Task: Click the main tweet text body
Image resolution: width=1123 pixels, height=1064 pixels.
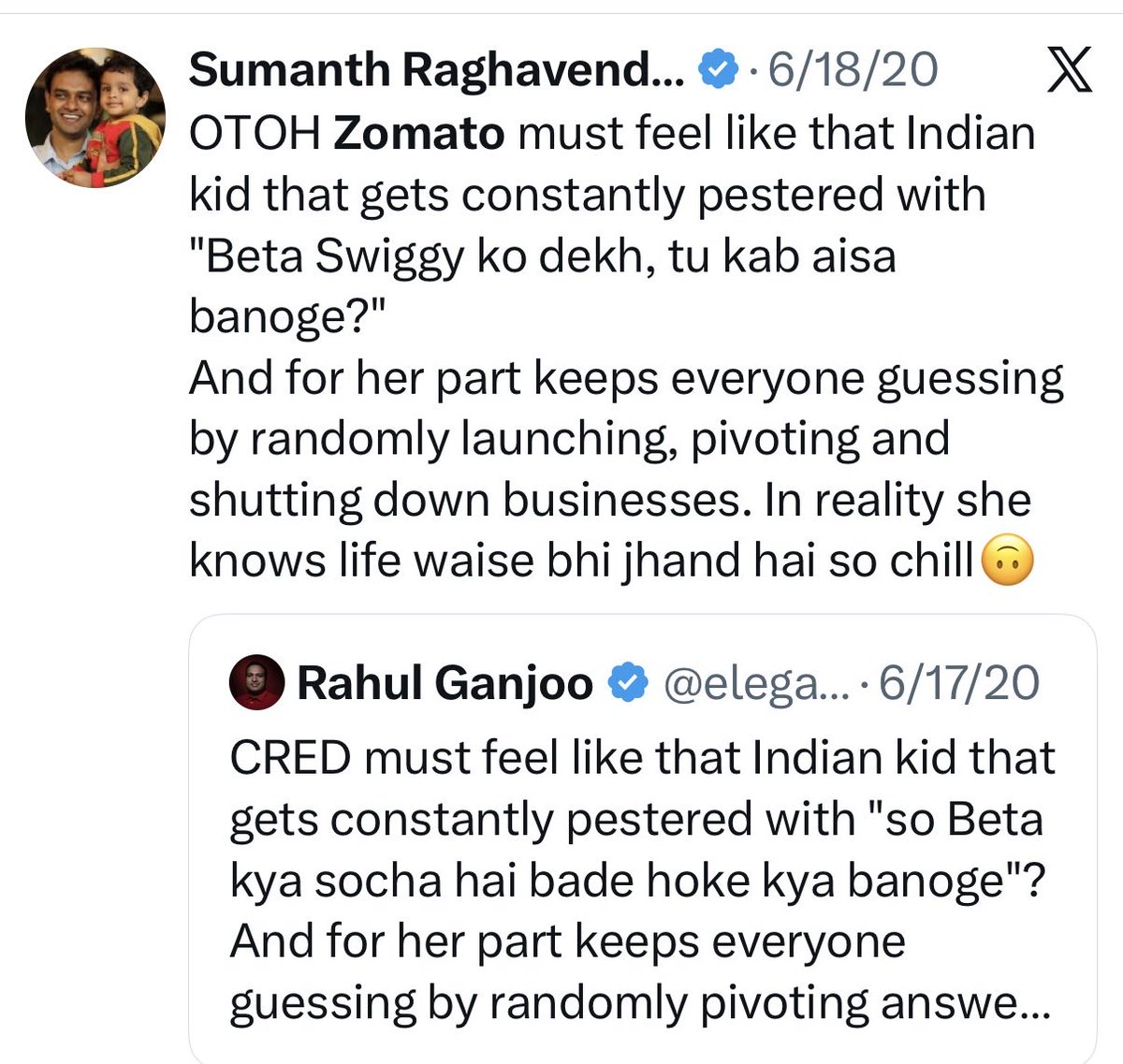Action: click(627, 347)
